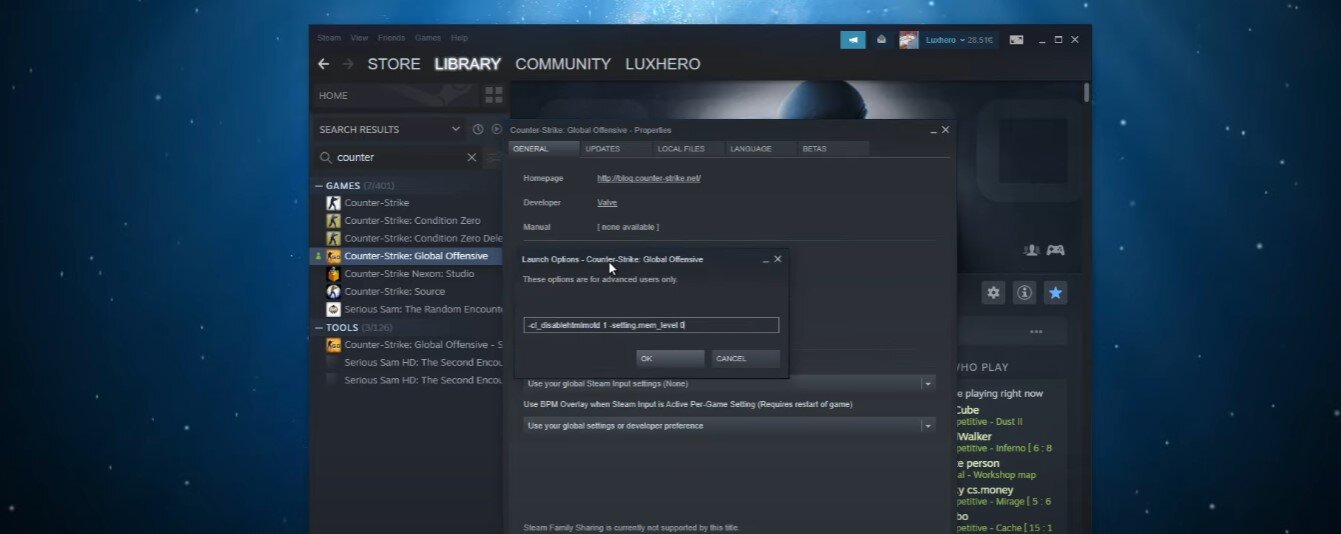Switch to the LANGUAGE properties tab
This screenshot has height=534, width=1341.
pos(760,149)
